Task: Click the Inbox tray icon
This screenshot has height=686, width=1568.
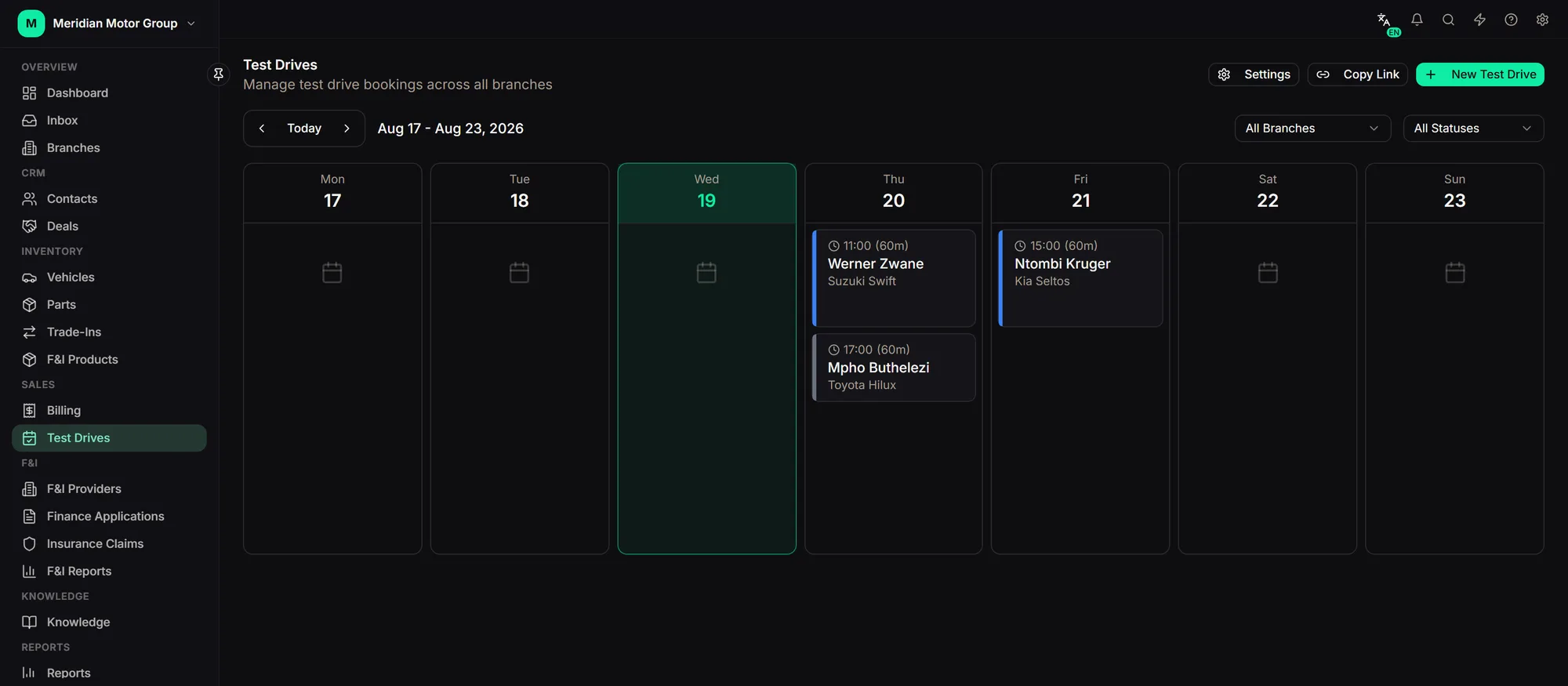Action: click(29, 121)
